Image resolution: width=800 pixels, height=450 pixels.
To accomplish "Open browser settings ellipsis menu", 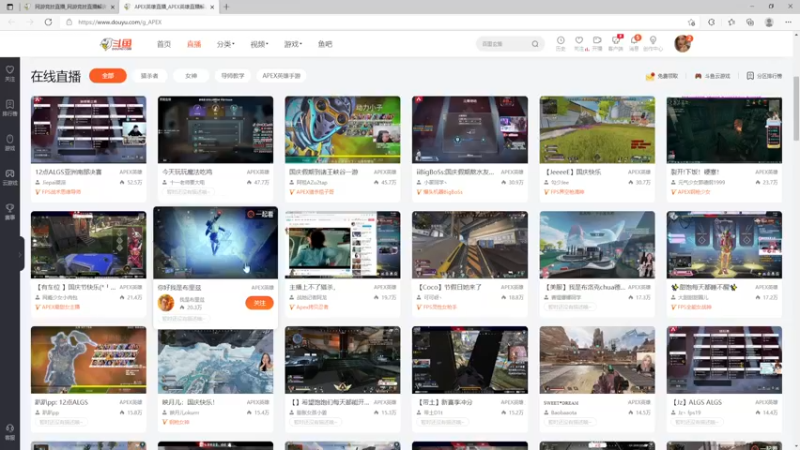I will pyautogui.click(x=788, y=22).
